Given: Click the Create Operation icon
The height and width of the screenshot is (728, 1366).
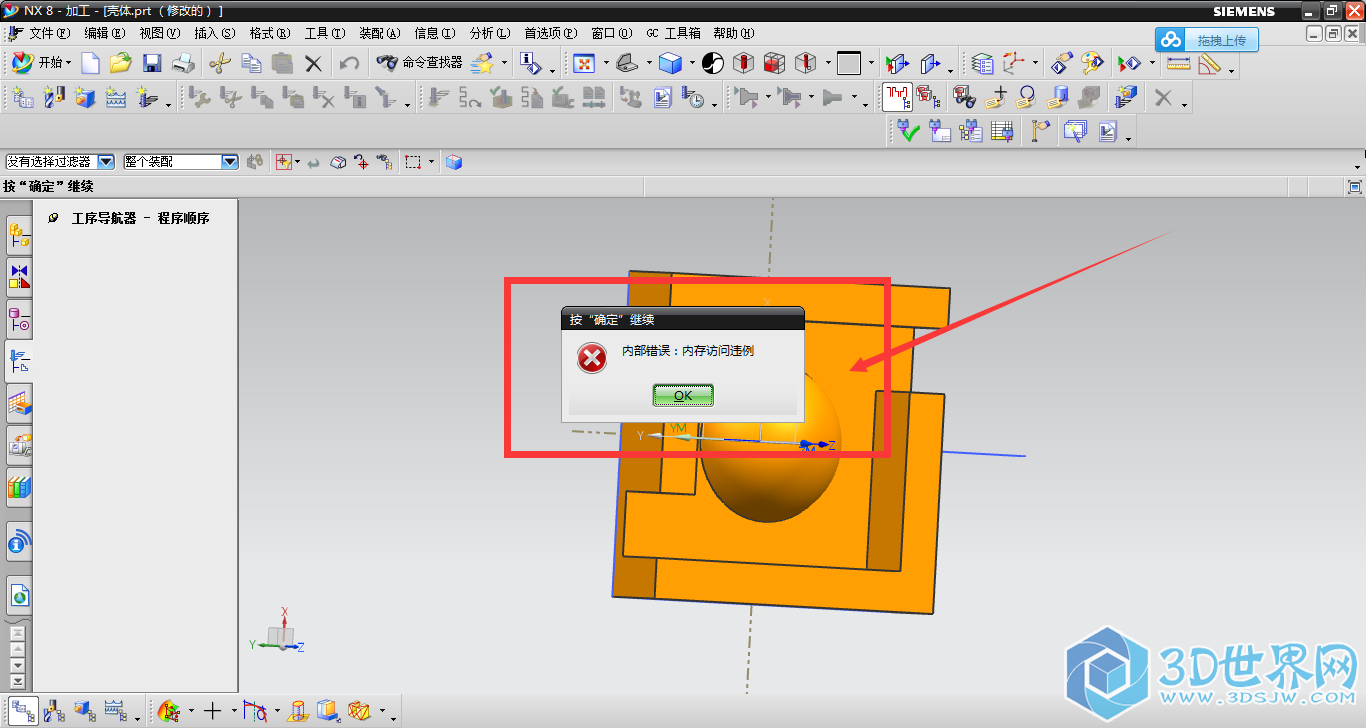Looking at the screenshot, I should (x=147, y=97).
